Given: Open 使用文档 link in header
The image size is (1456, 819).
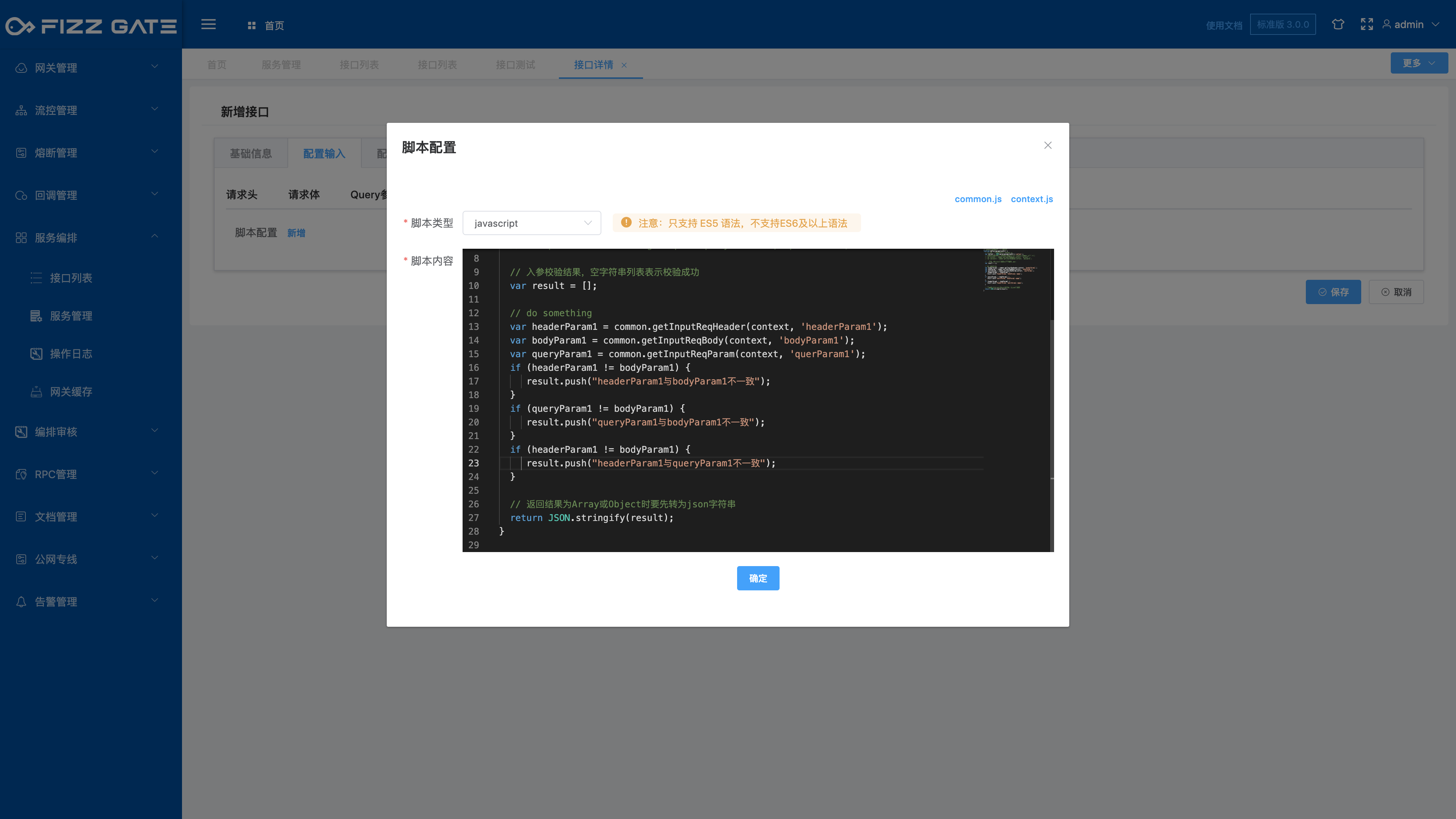Looking at the screenshot, I should (1224, 25).
